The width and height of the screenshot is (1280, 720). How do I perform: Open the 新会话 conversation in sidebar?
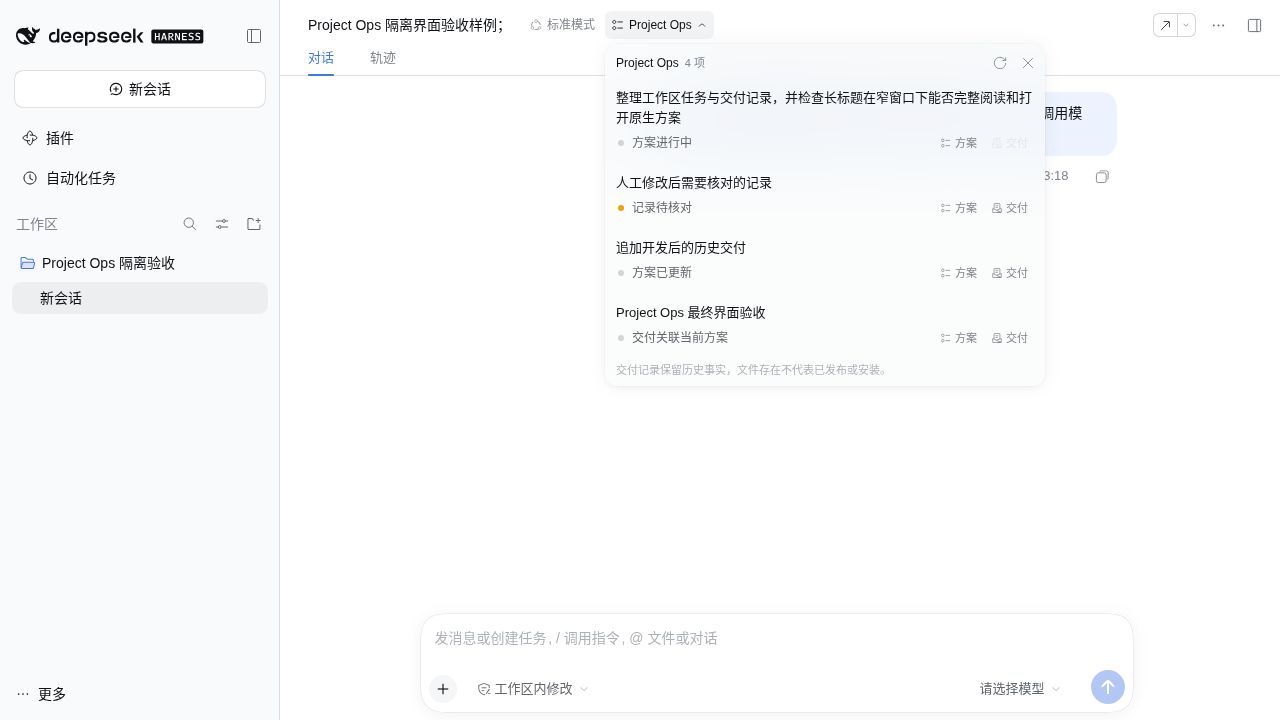(x=140, y=298)
